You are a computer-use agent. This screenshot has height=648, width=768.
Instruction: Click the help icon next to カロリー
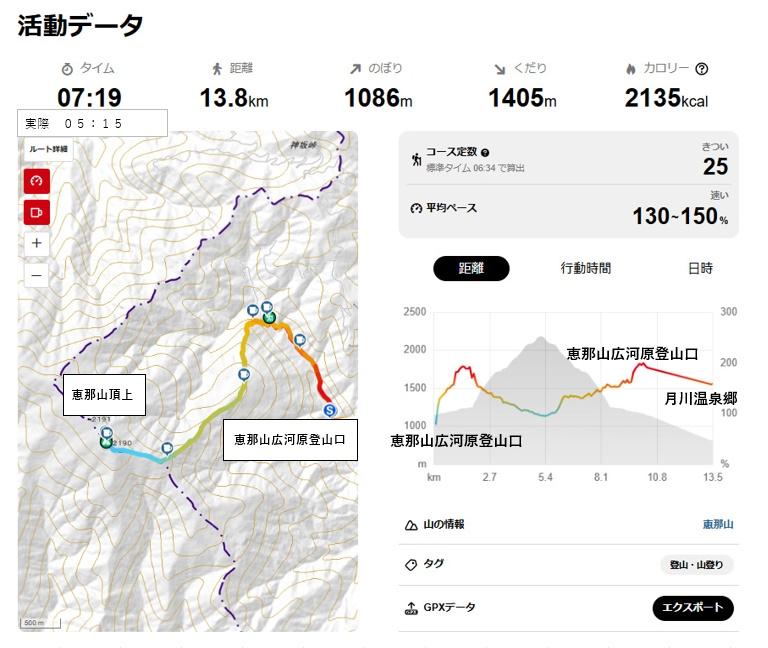[x=701, y=69]
